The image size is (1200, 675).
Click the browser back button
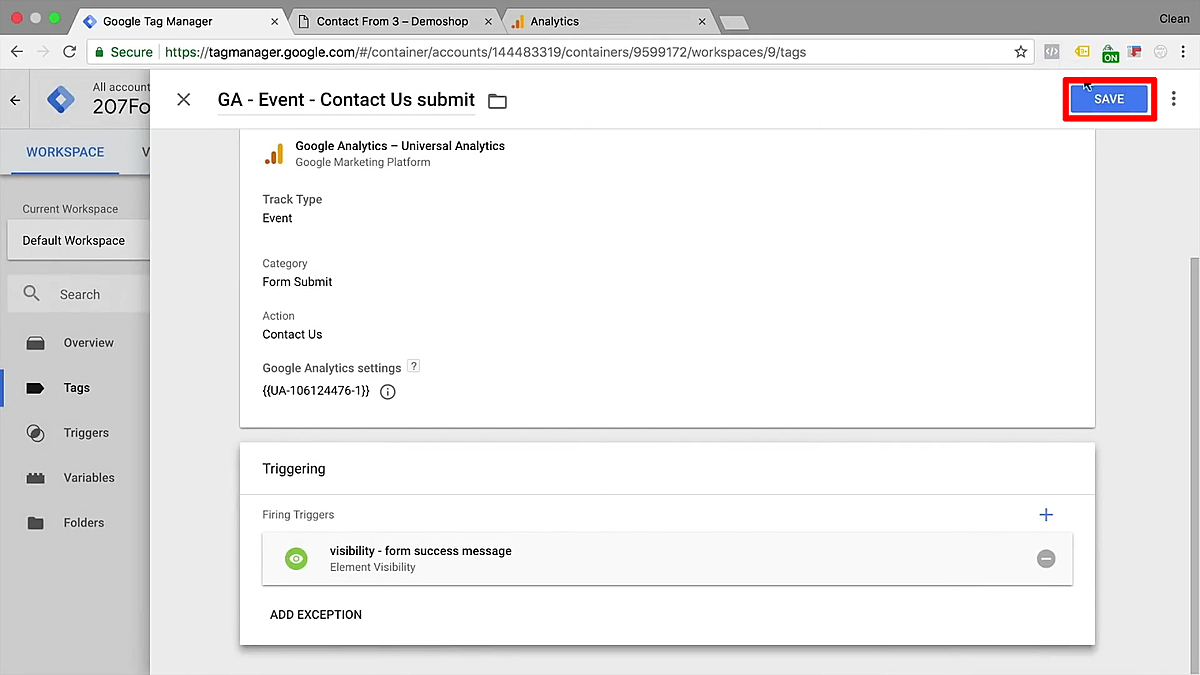(x=16, y=52)
